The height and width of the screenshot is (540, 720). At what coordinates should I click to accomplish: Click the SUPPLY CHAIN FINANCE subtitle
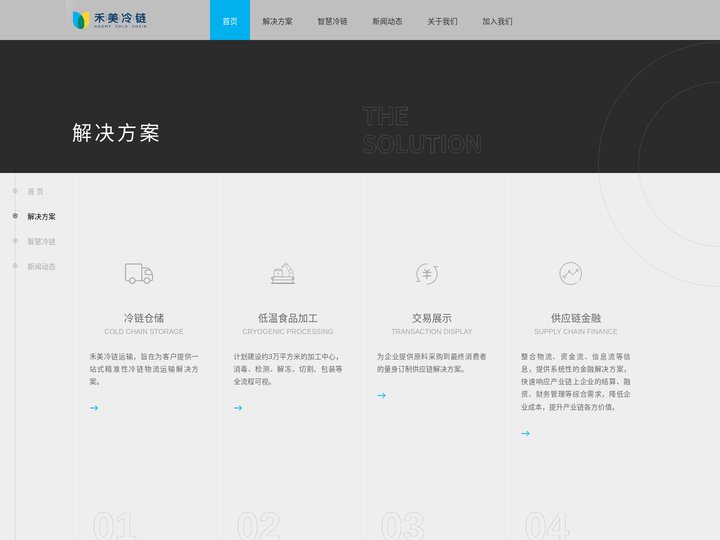point(576,332)
